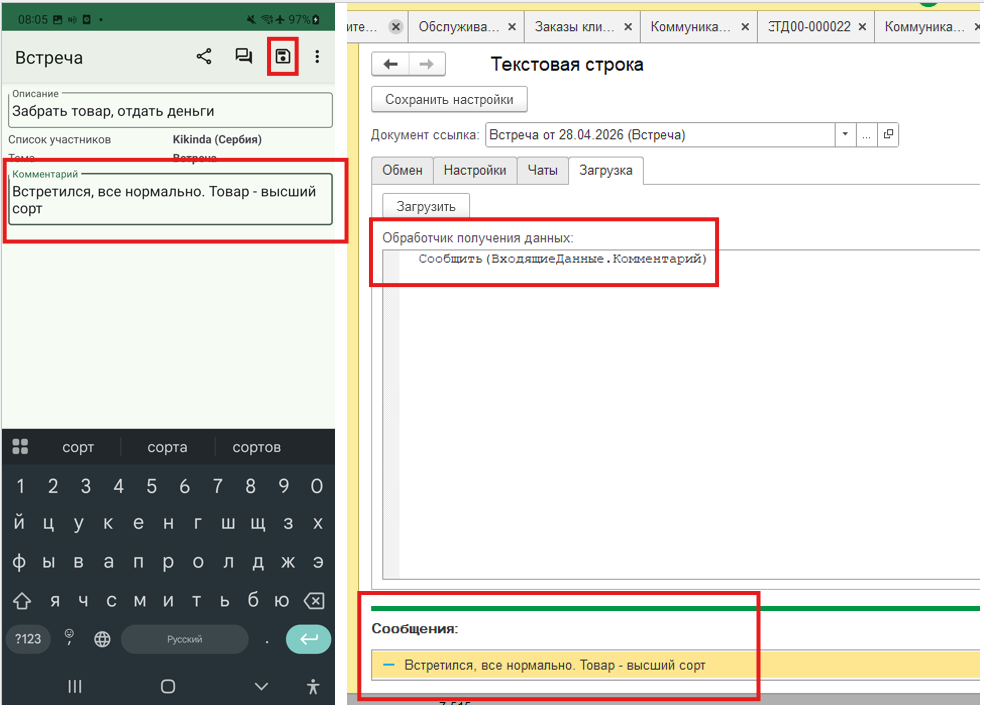Image resolution: width=984 pixels, height=705 pixels.
Task: Tap the Комментарий text field
Action: pos(170,200)
